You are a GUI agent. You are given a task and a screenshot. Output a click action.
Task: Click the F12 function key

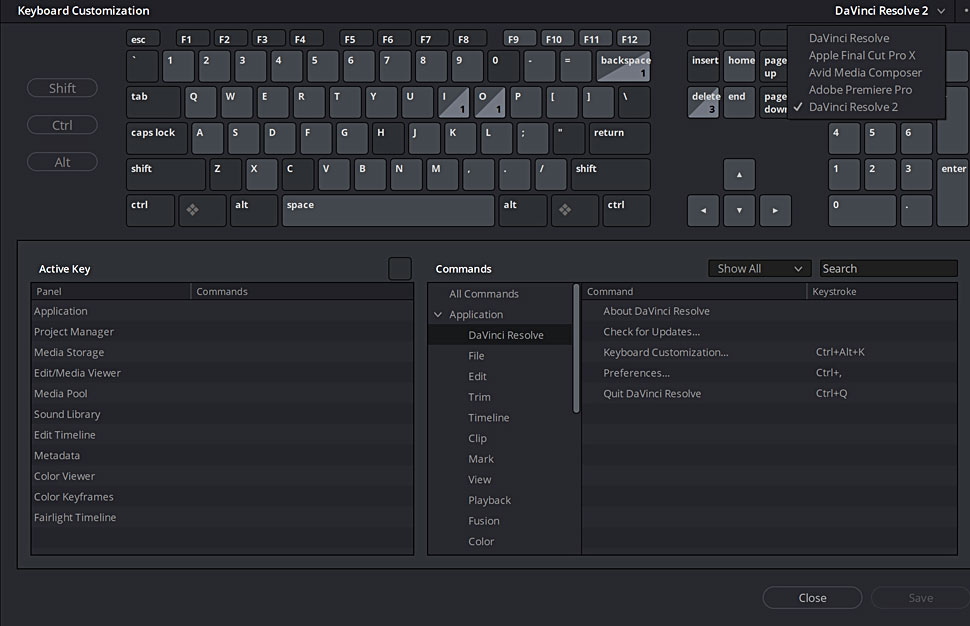(x=633, y=38)
